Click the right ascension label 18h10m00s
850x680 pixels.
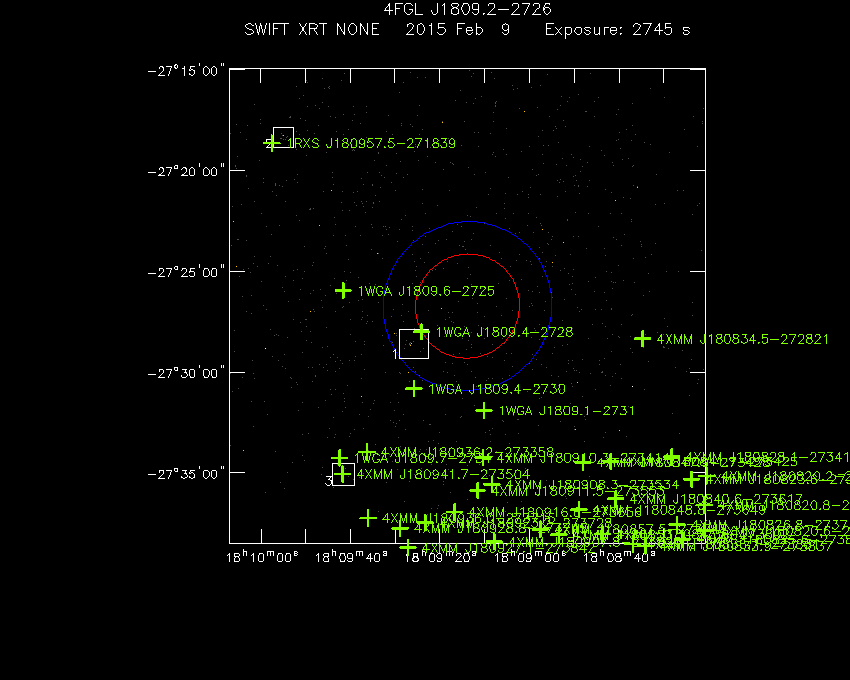(262, 557)
